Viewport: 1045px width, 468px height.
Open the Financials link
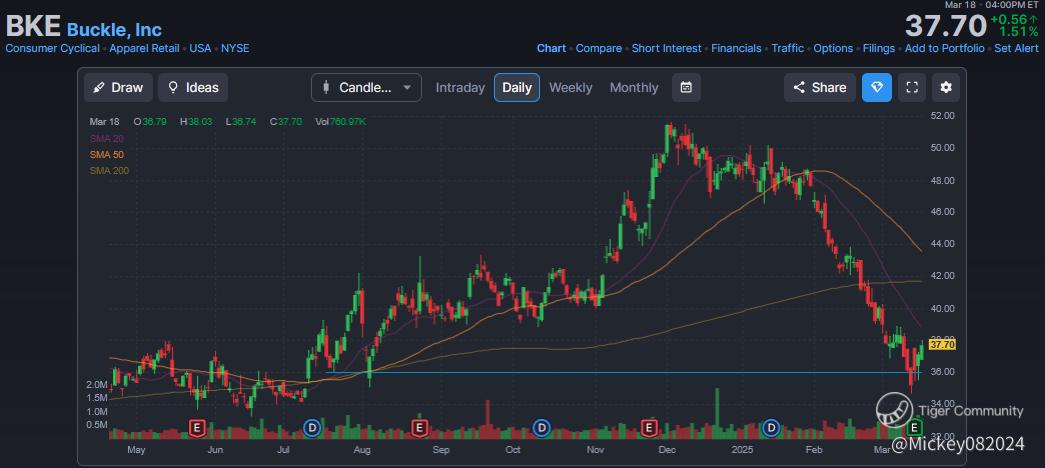point(736,48)
